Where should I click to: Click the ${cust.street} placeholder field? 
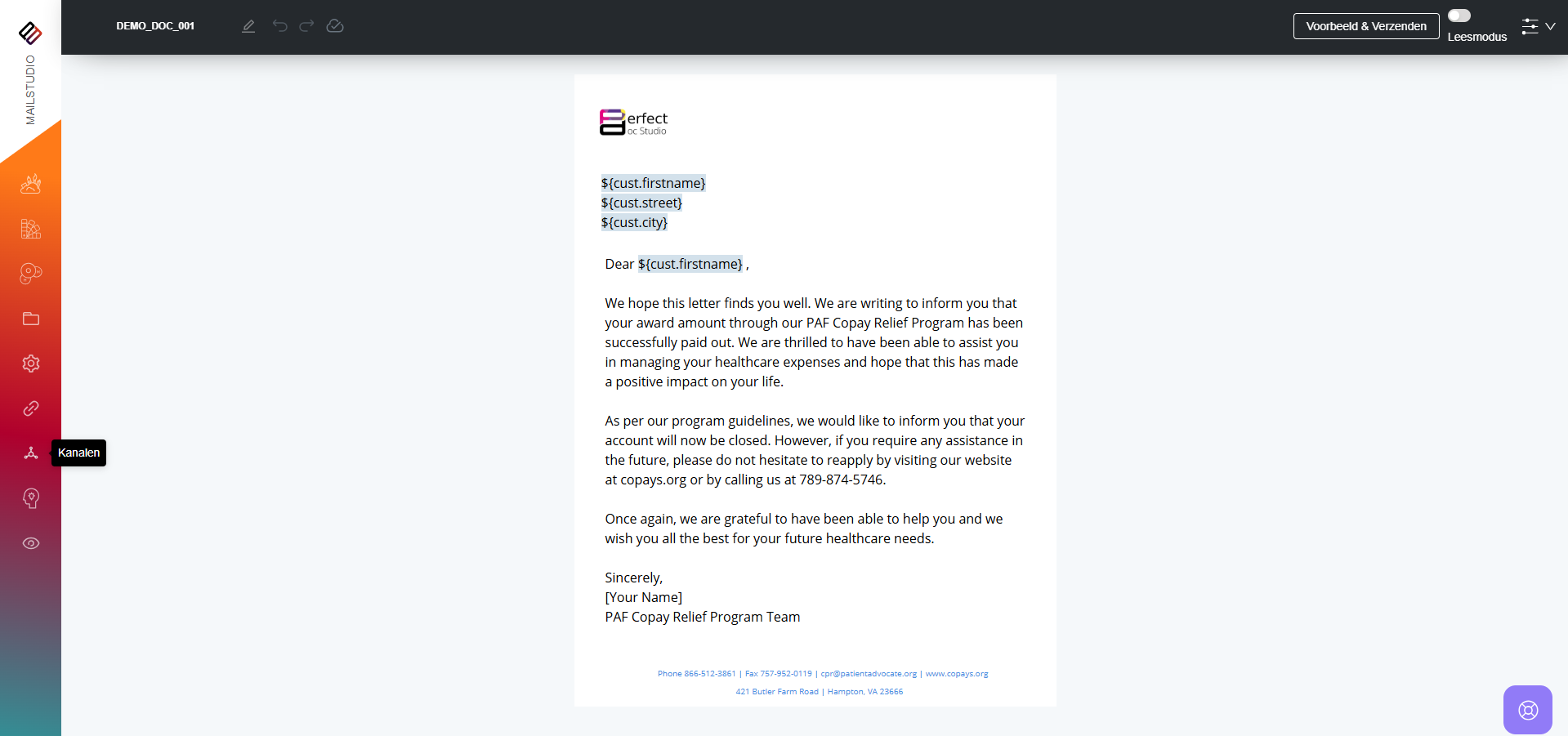641,203
